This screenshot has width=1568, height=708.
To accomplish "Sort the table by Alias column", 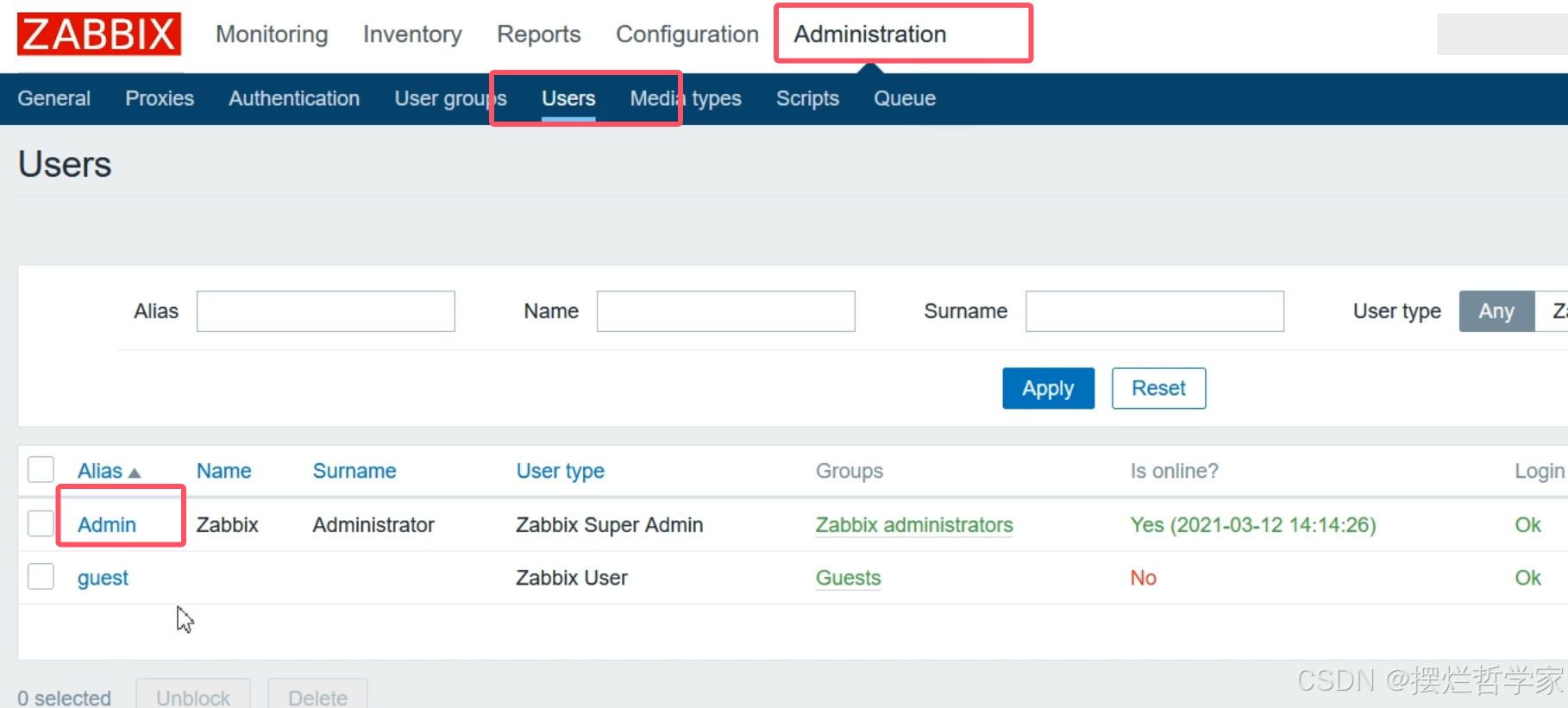I will coord(109,471).
